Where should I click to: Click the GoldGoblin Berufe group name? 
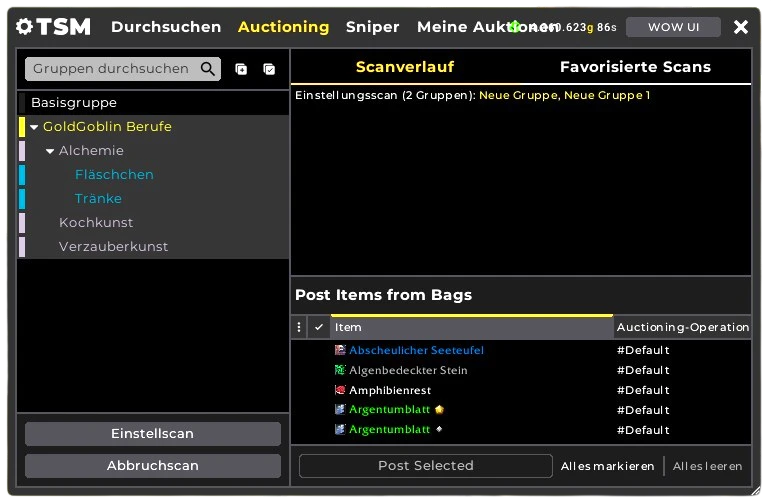(x=107, y=127)
